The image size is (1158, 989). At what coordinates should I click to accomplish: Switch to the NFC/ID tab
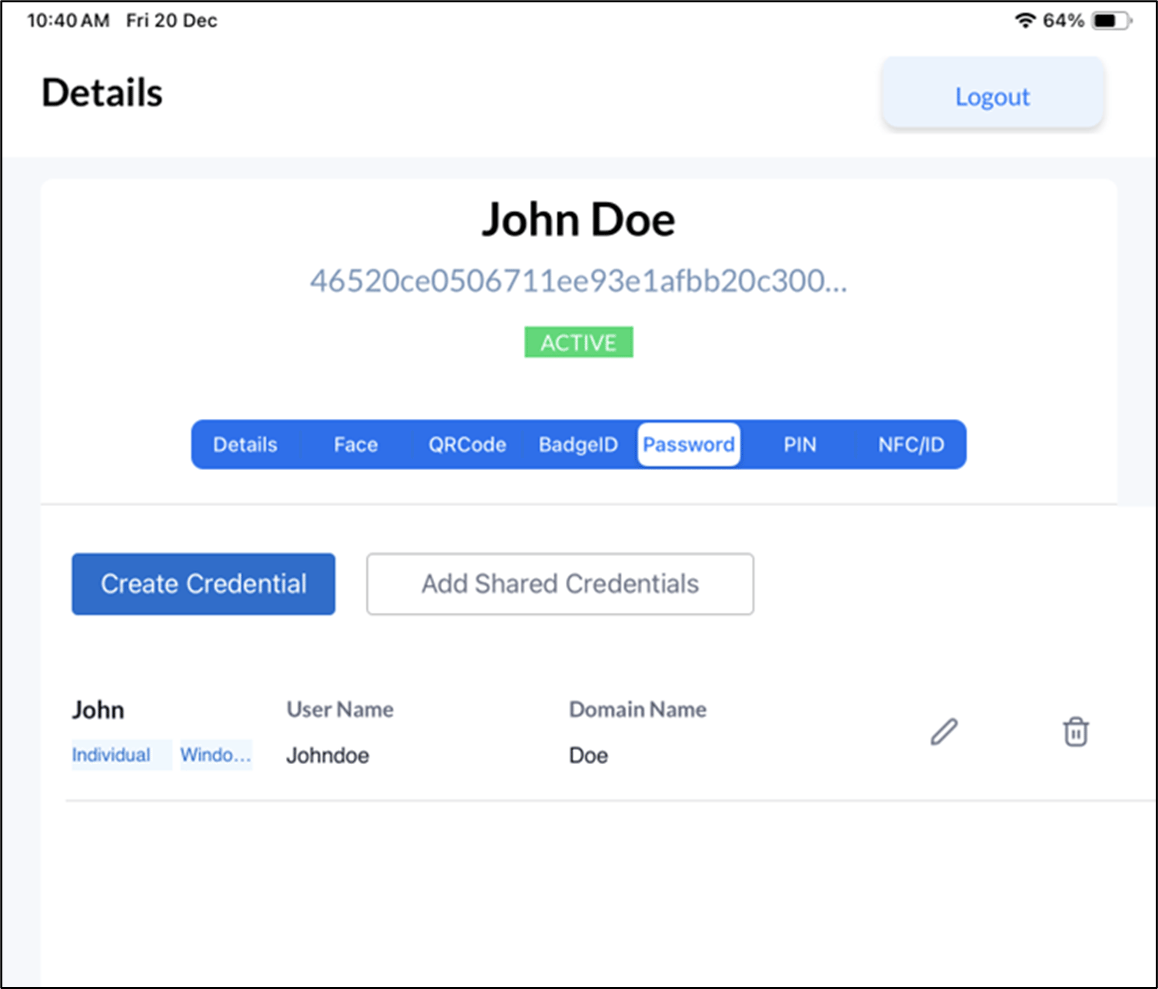911,445
